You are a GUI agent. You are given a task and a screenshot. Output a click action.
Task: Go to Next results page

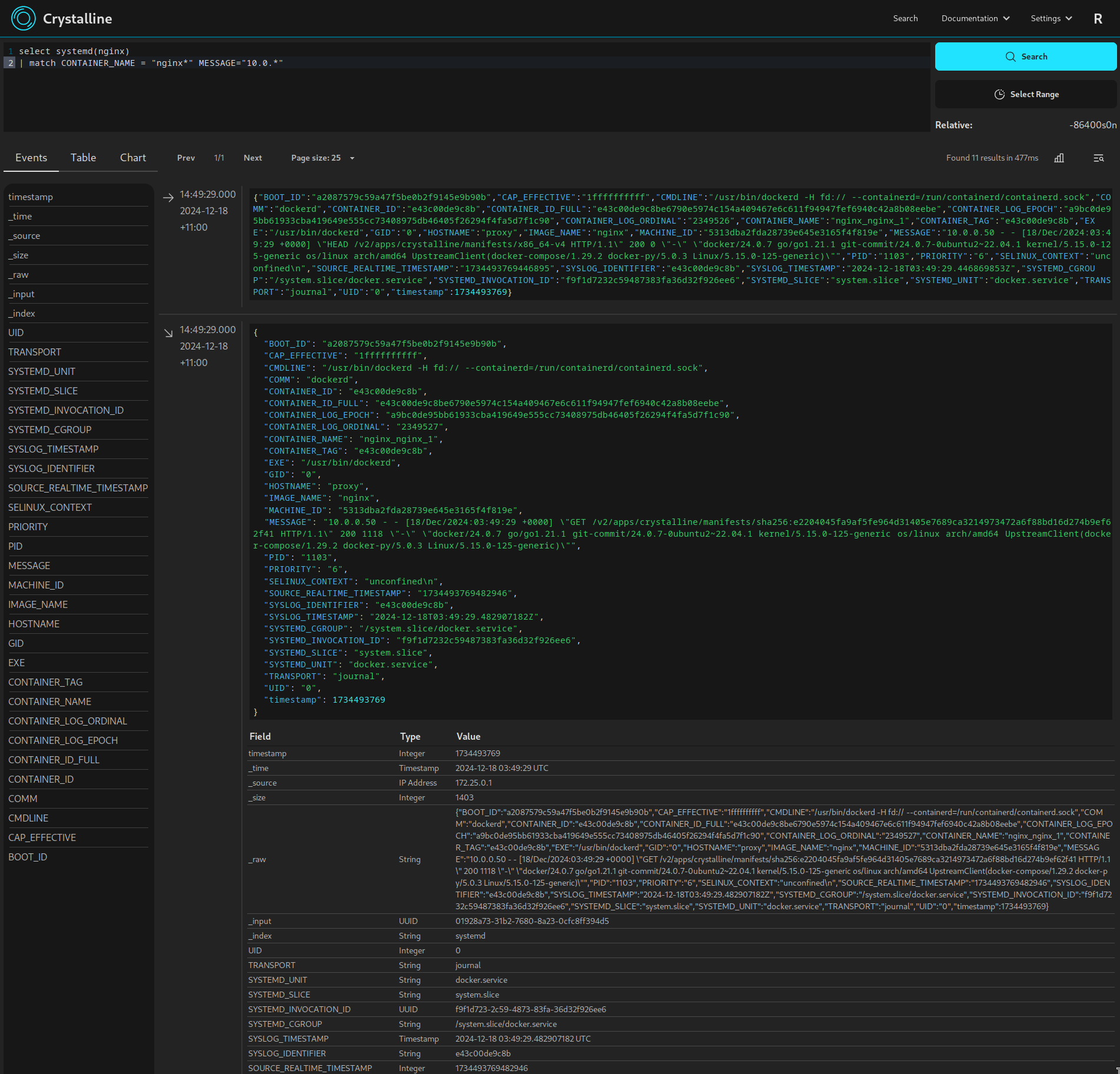pyautogui.click(x=253, y=158)
